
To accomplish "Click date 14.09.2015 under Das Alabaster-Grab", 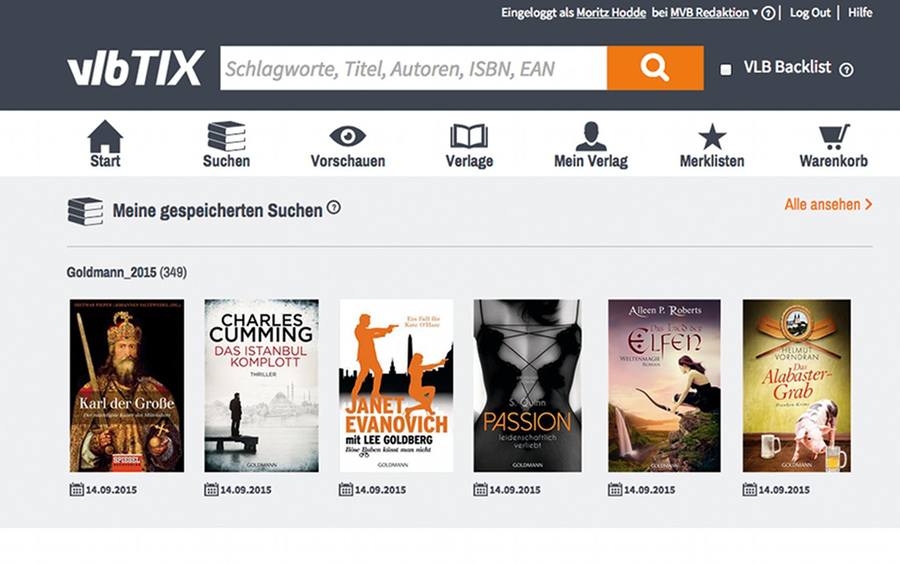I will click(784, 490).
